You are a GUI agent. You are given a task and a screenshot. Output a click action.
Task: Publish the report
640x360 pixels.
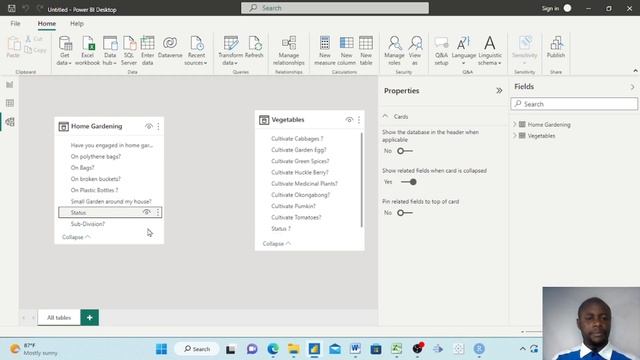[556, 47]
